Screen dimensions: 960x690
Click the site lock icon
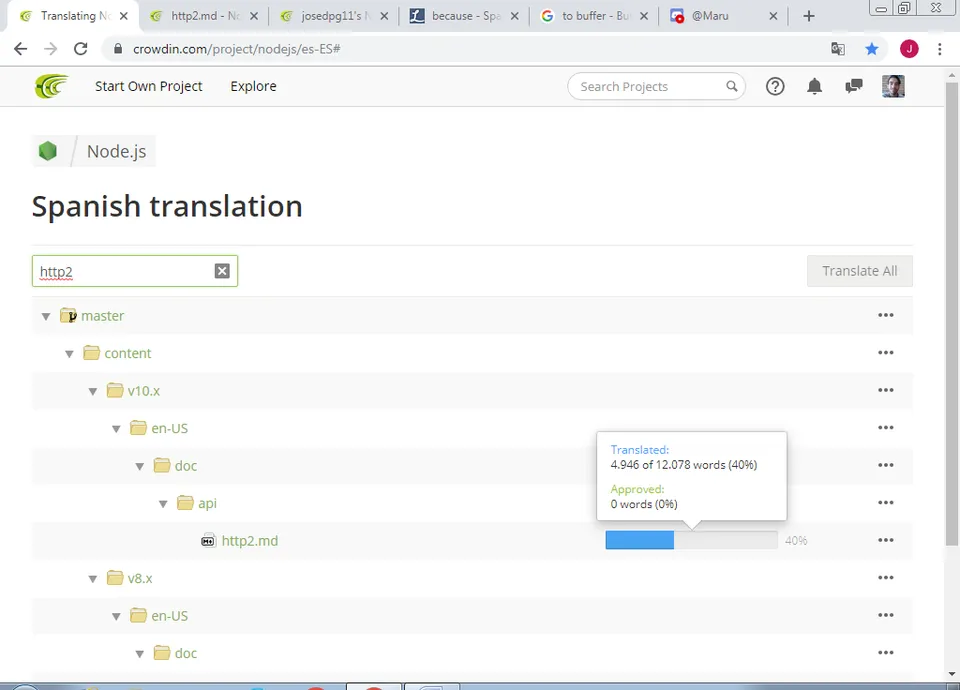[118, 49]
